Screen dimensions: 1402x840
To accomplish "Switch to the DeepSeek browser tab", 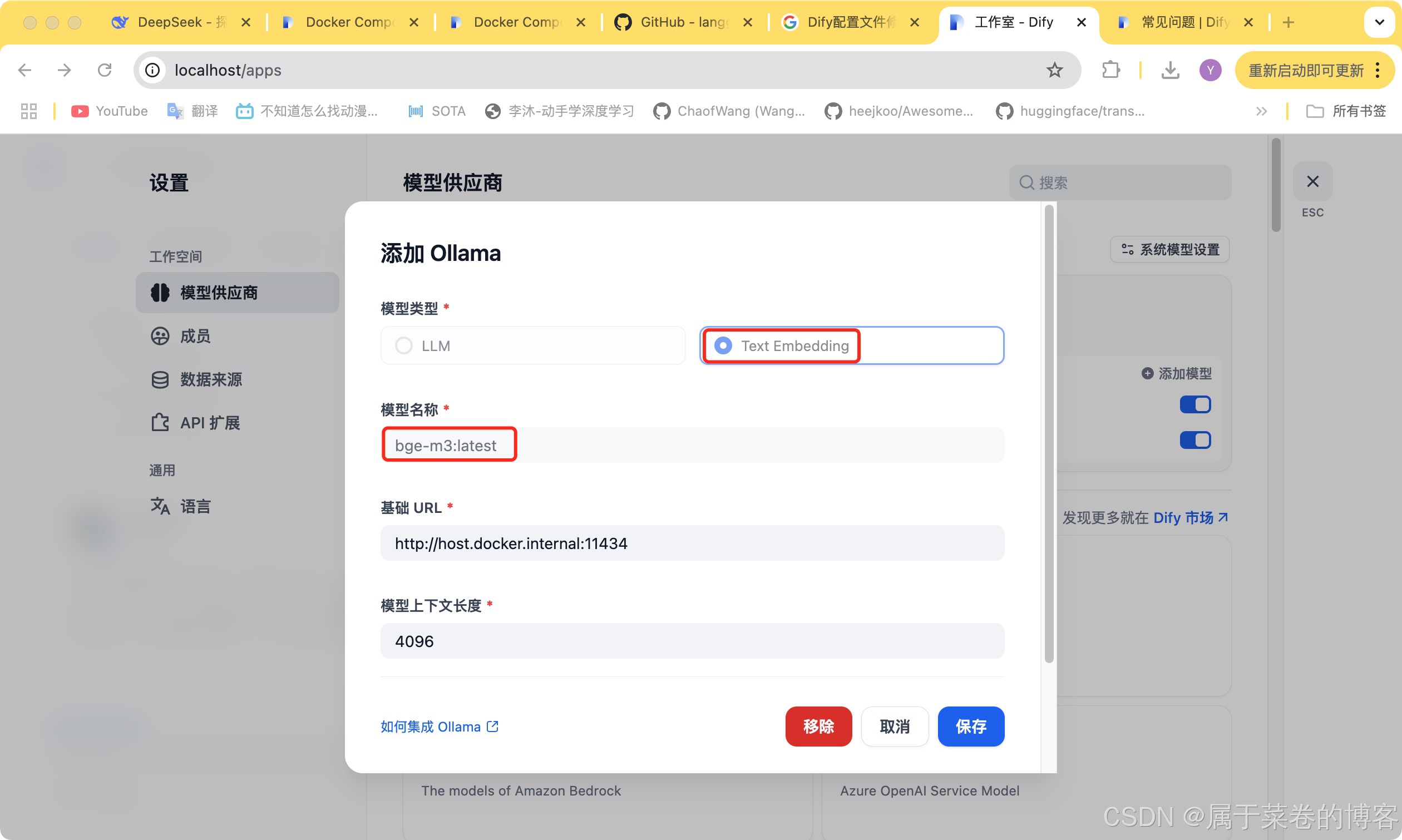I will click(x=170, y=22).
